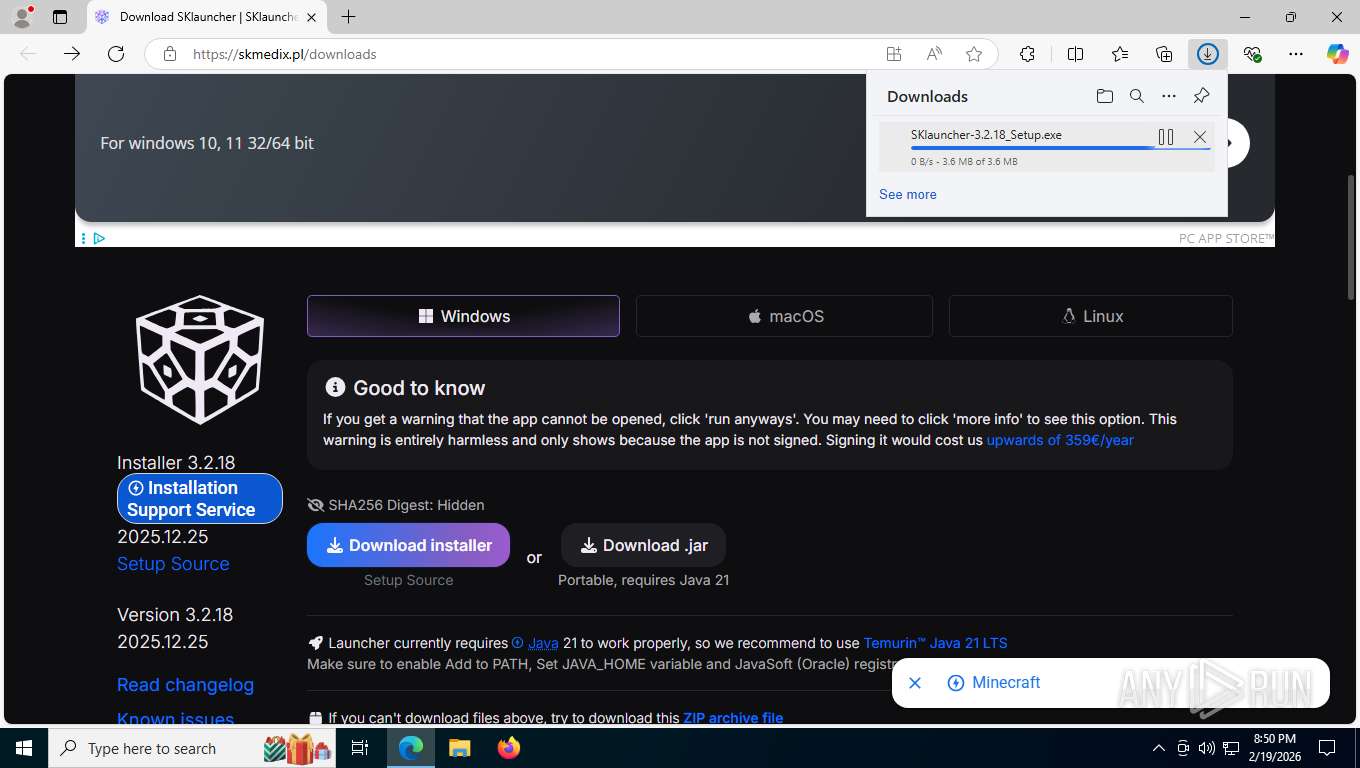The image size is (1360, 768).
Task: Search downloads with magnifier icon
Action: tap(1137, 96)
